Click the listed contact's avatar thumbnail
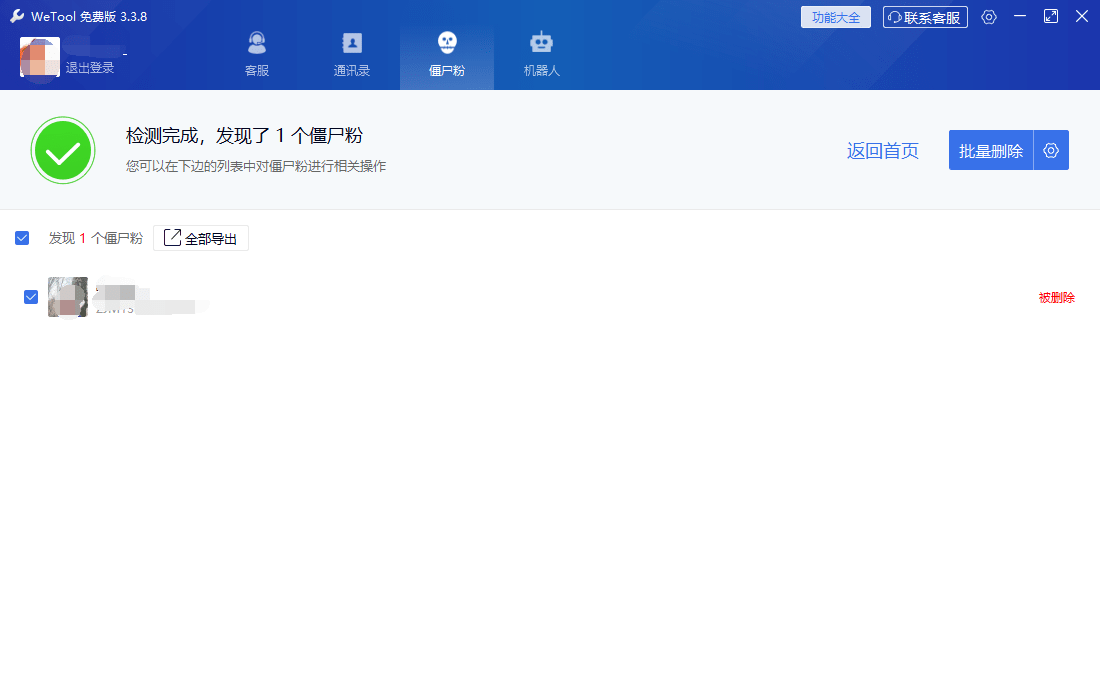1100x700 pixels. pyautogui.click(x=68, y=297)
